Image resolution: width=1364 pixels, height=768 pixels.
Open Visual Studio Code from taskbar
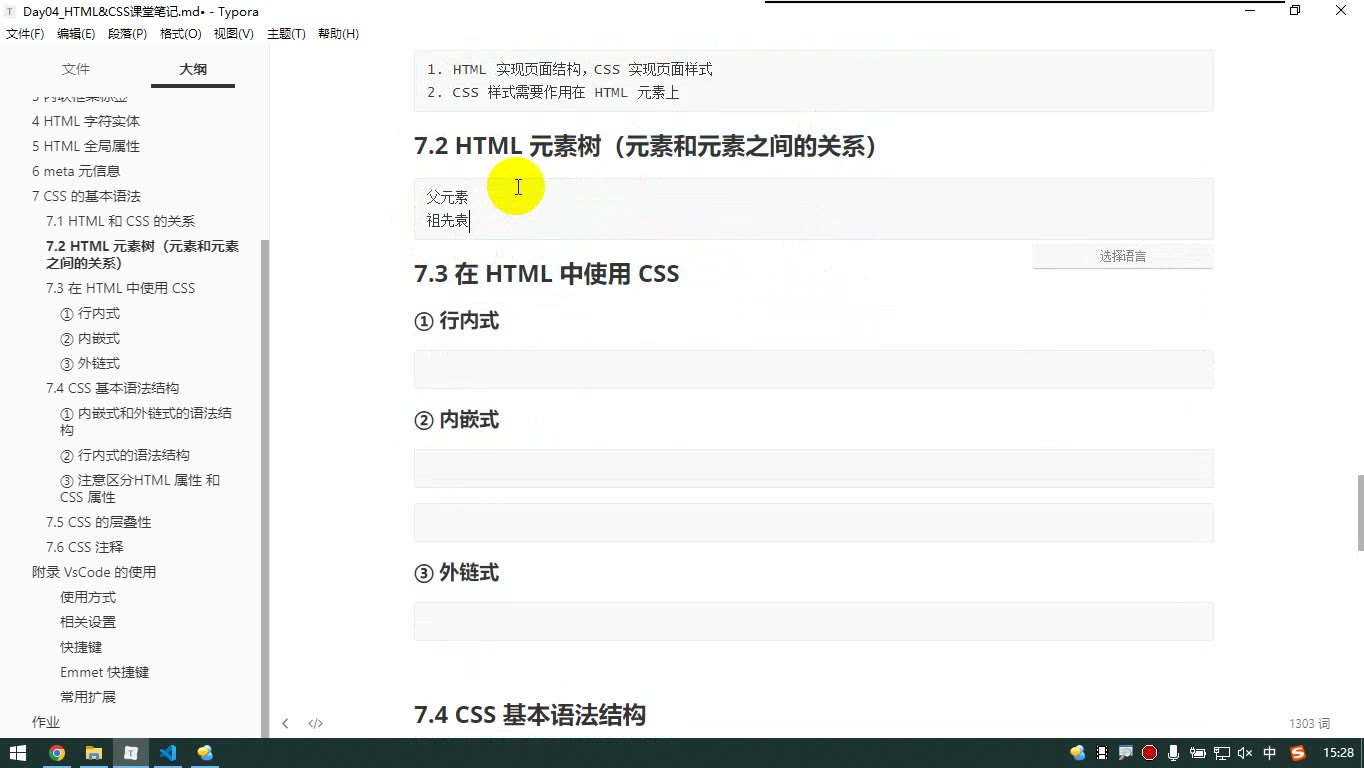pos(168,753)
